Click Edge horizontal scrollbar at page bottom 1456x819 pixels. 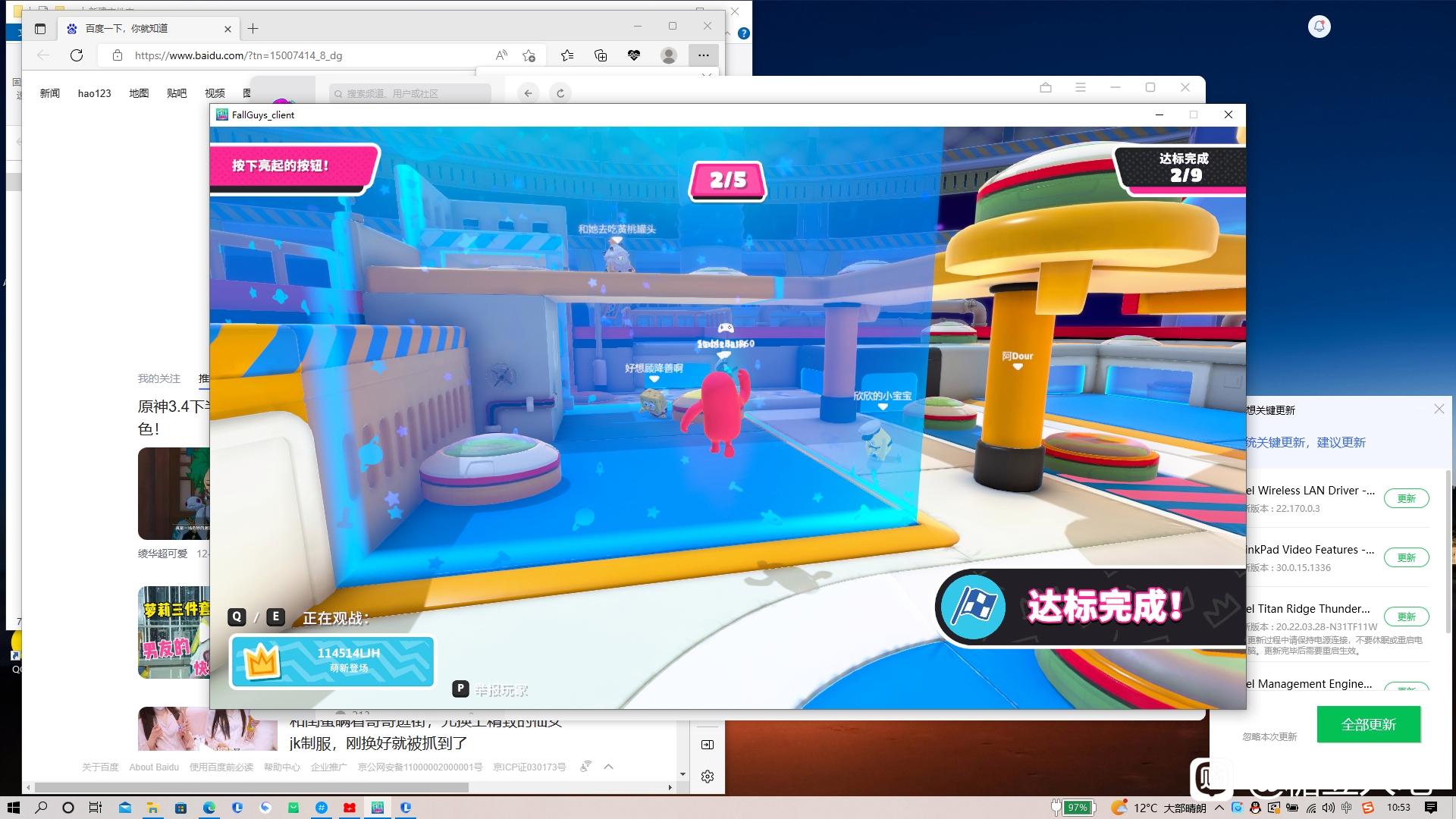(x=252, y=788)
